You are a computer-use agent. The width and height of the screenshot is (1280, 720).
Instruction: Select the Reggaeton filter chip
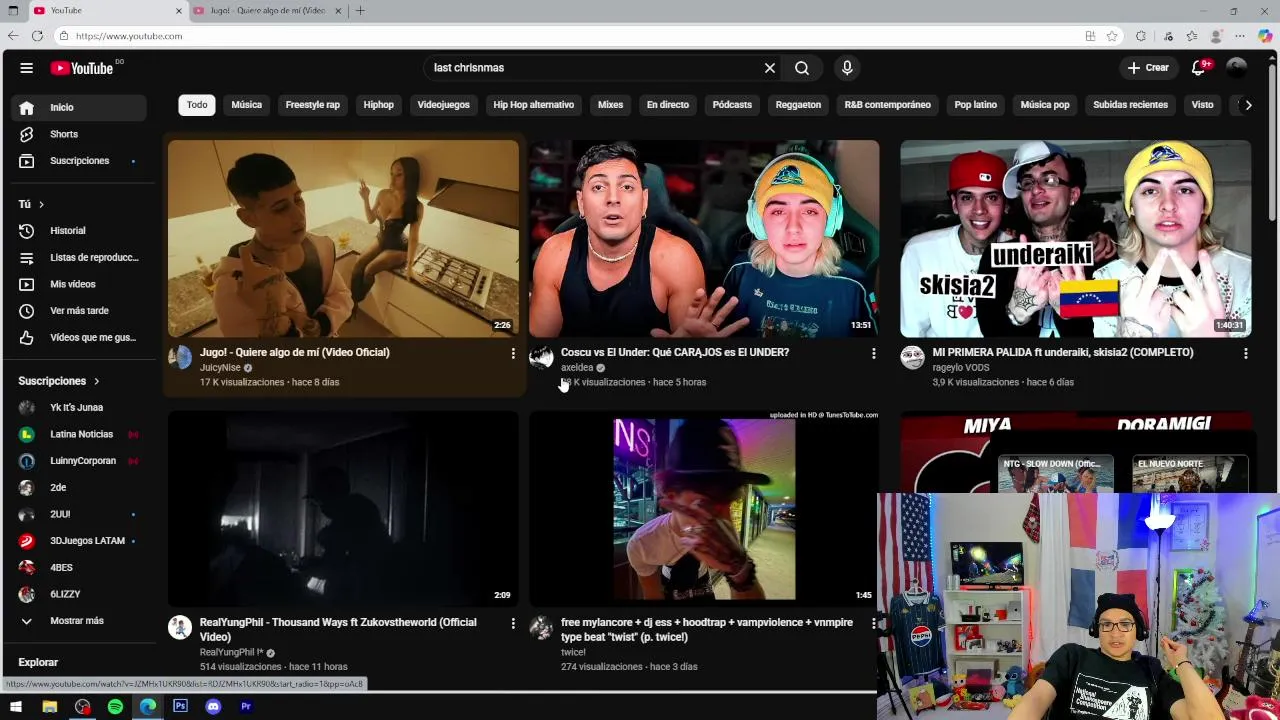click(798, 105)
